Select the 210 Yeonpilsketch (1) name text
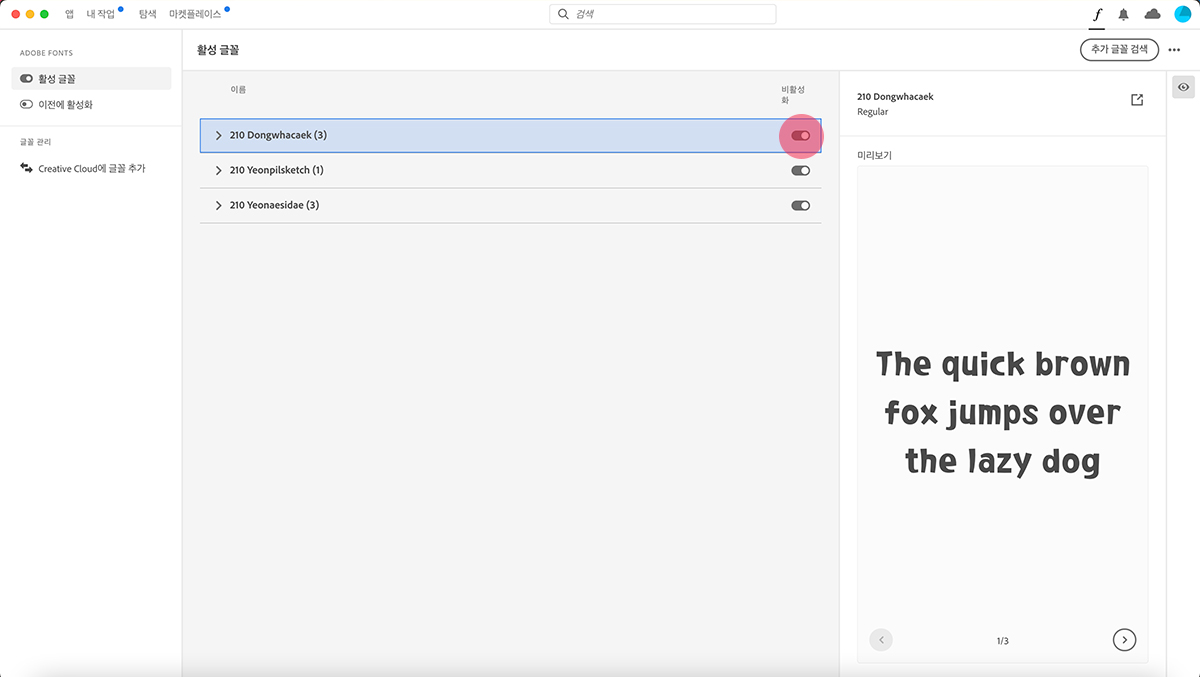 [276, 170]
